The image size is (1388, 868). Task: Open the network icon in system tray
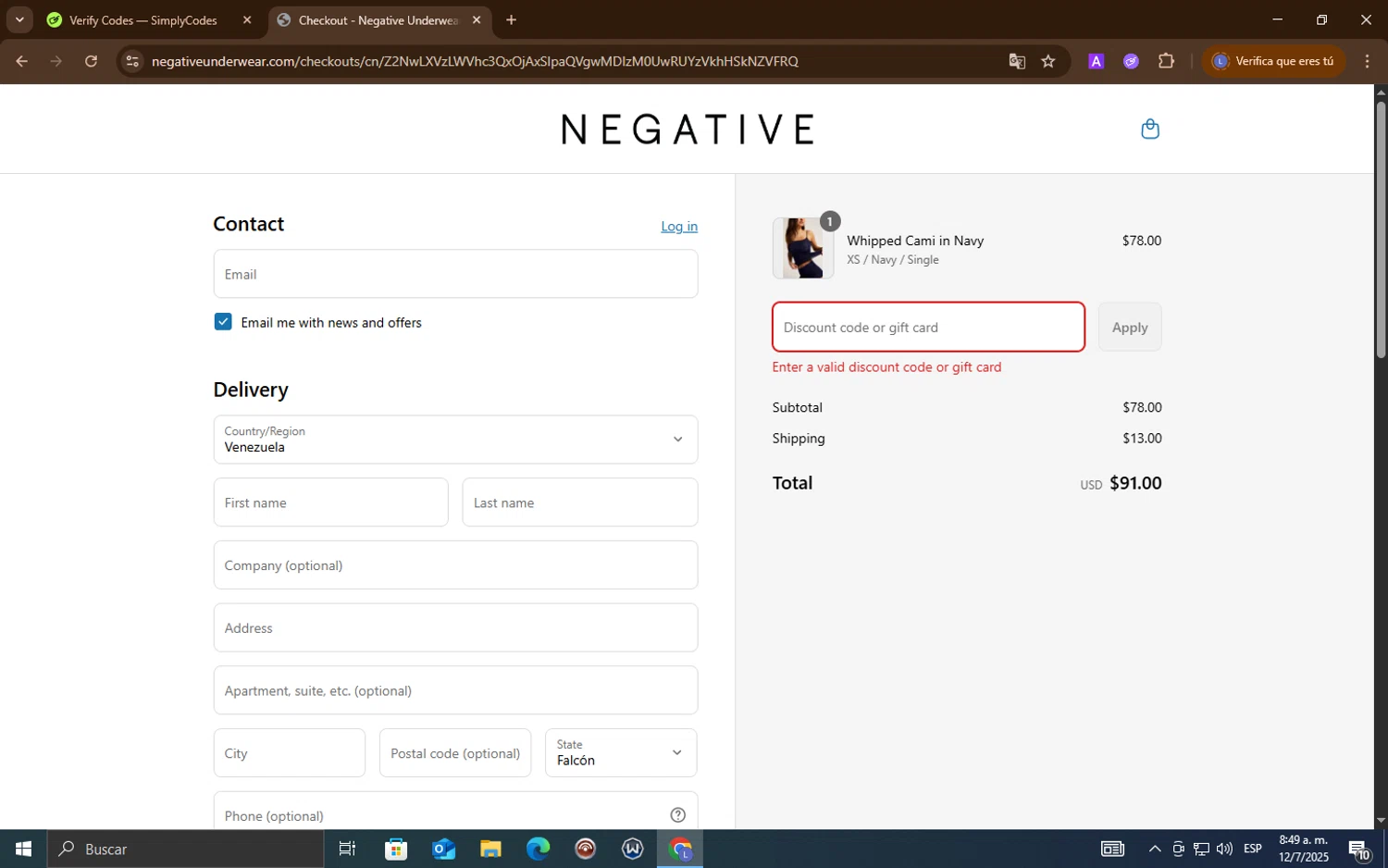1201,849
